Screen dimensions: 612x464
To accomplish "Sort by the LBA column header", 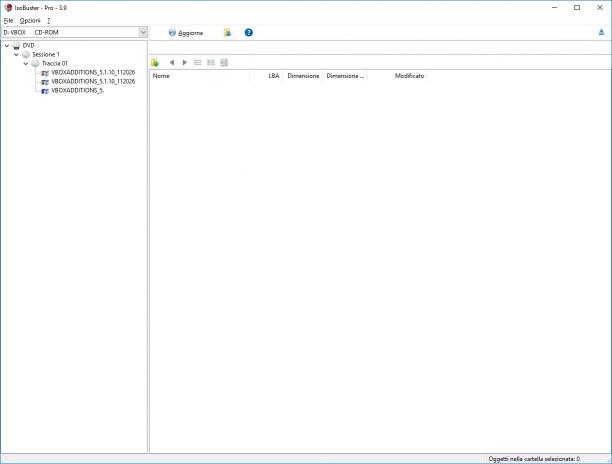I will tap(266, 76).
